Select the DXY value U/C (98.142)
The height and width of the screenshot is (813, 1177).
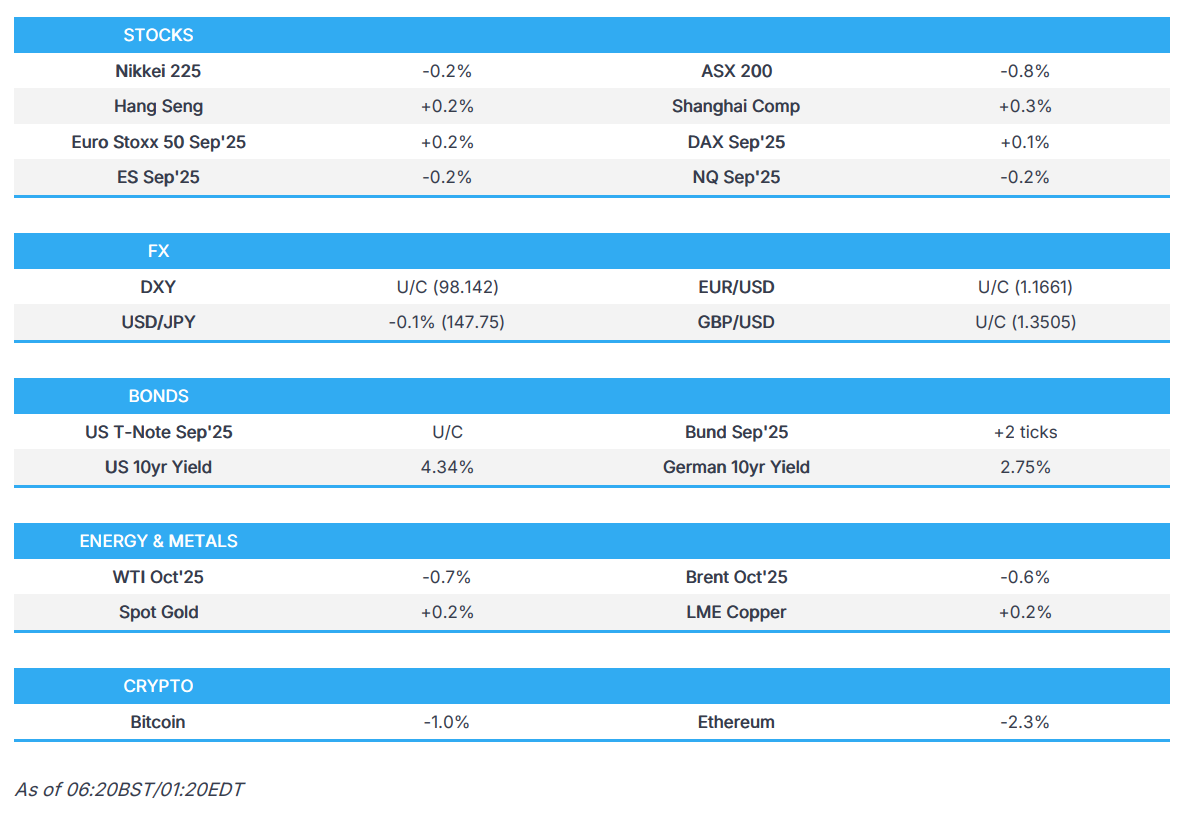[447, 287]
